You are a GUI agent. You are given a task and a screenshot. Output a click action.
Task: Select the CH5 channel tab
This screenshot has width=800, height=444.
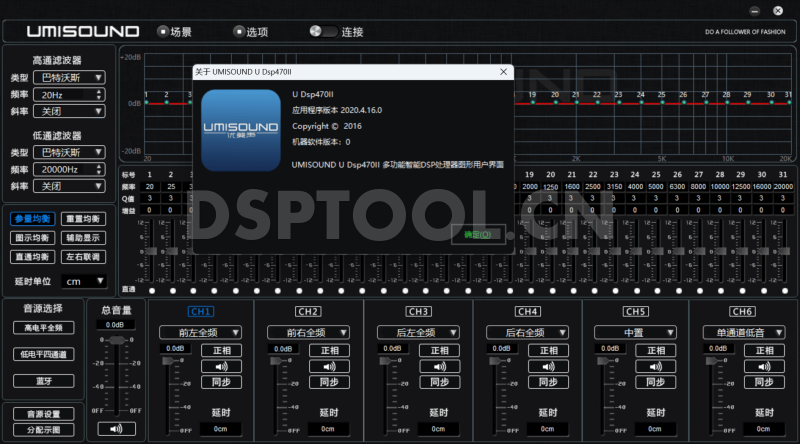(635, 311)
